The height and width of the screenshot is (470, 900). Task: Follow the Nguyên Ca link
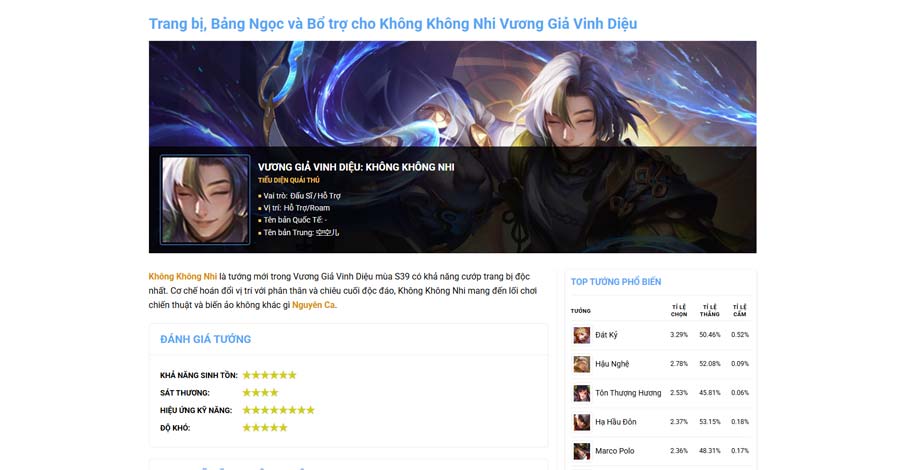313,305
